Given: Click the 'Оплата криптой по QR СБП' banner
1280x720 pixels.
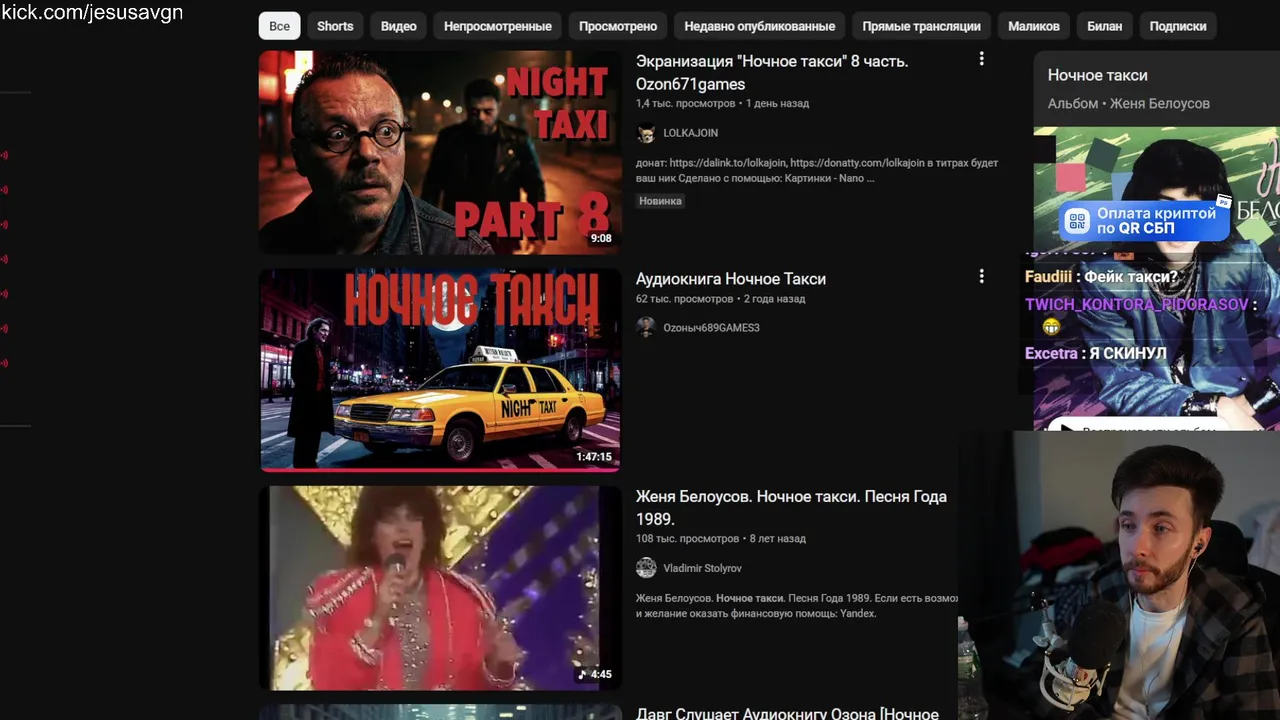Looking at the screenshot, I should 1144,220.
